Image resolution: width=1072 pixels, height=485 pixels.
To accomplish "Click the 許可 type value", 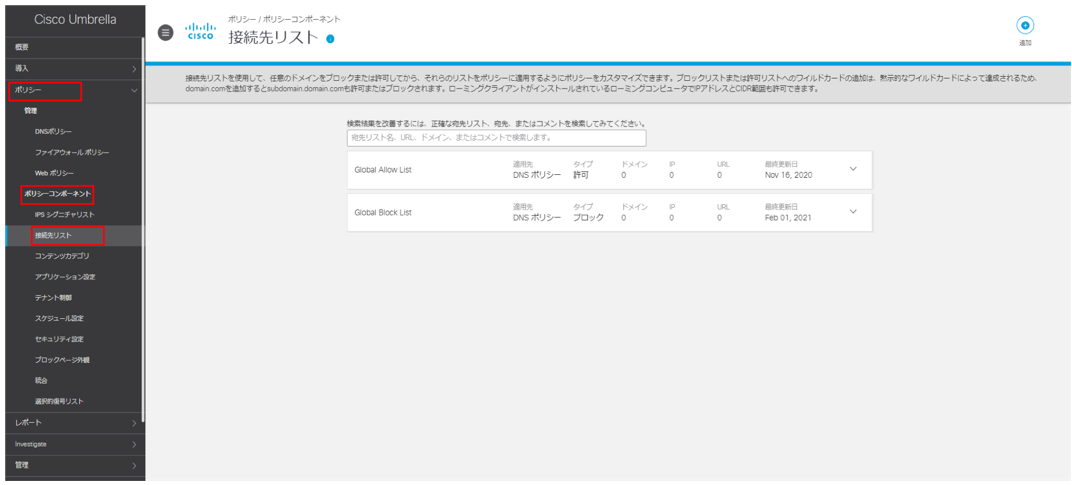I will (x=580, y=175).
